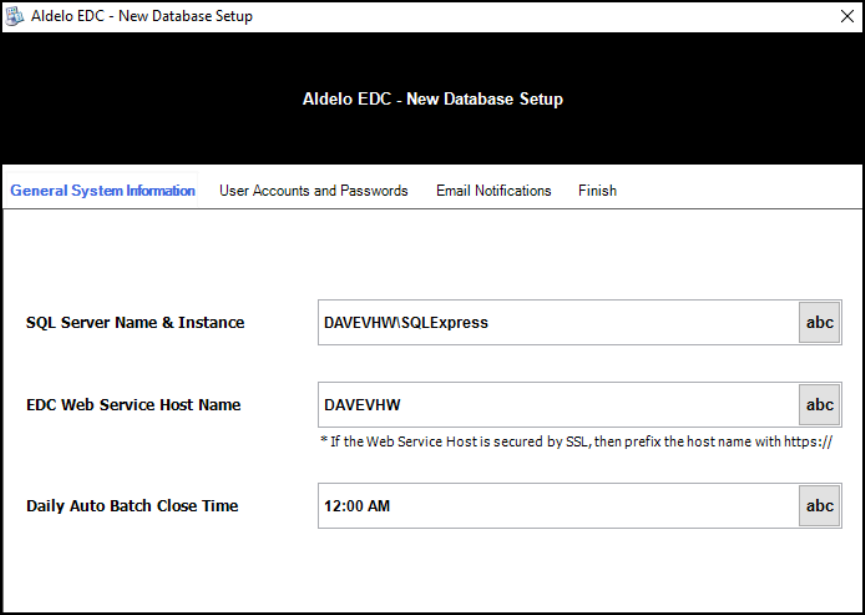The image size is (865, 615).
Task: Go to the Email Notifications tab
Action: (x=494, y=190)
